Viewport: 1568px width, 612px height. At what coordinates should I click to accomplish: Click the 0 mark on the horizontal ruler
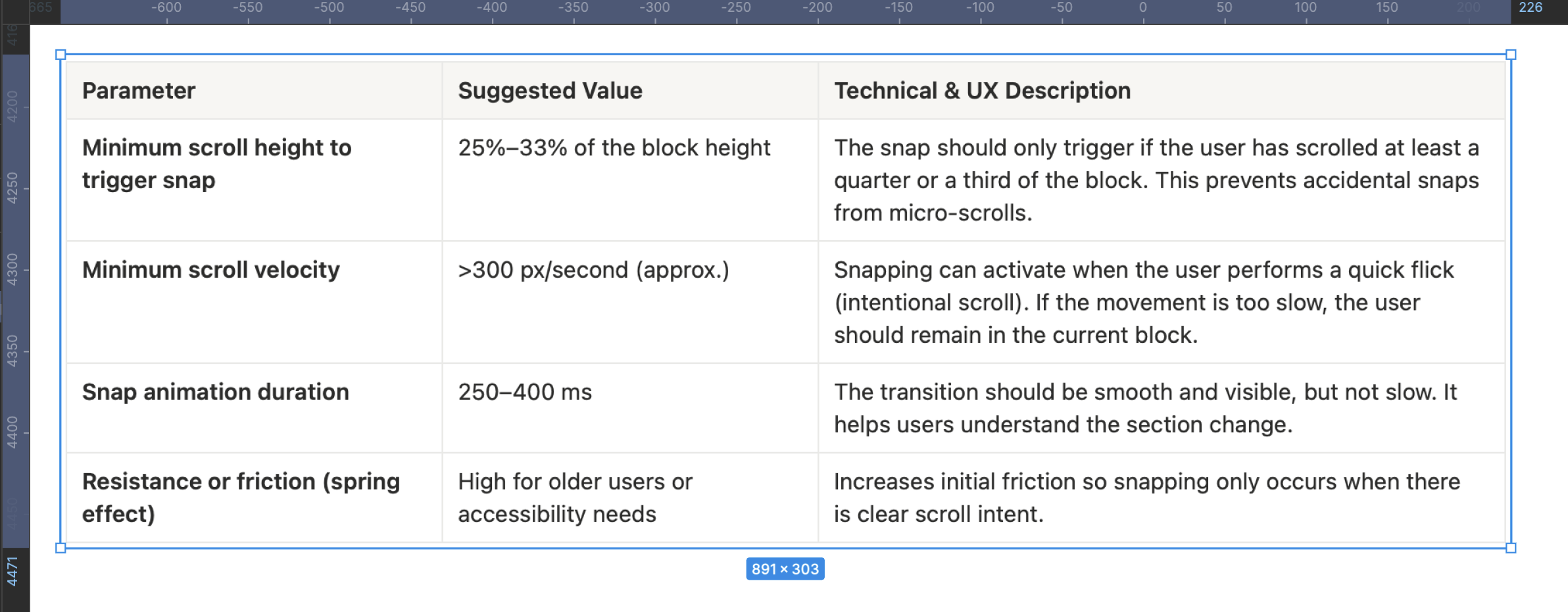point(1143,9)
